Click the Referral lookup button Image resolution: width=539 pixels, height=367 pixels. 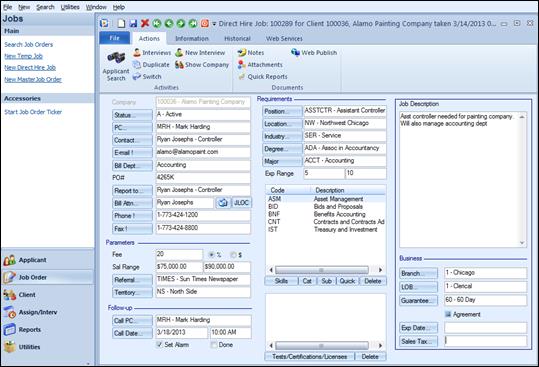(132, 280)
